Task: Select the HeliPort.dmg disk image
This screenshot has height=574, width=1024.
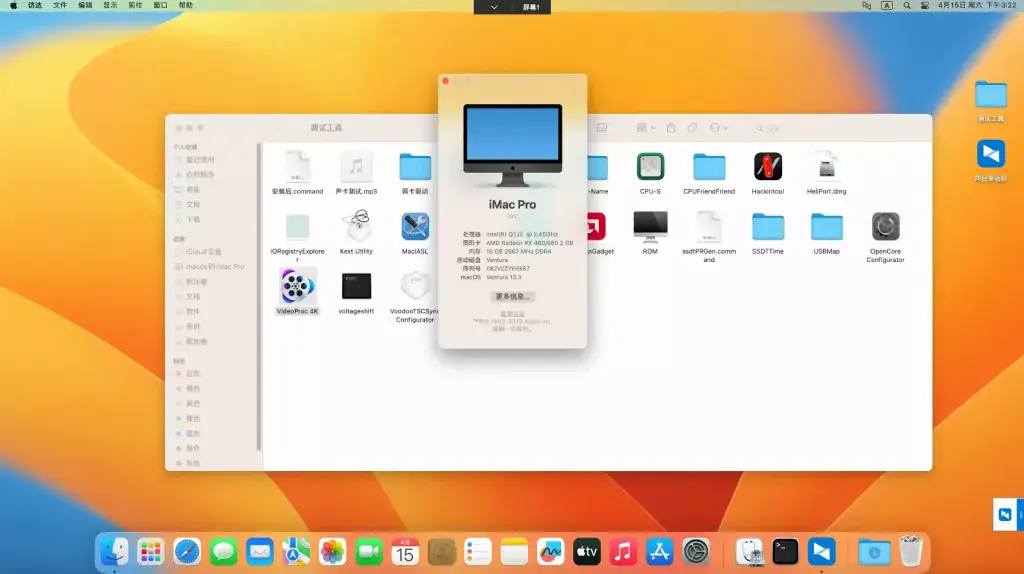Action: pyautogui.click(x=826, y=167)
